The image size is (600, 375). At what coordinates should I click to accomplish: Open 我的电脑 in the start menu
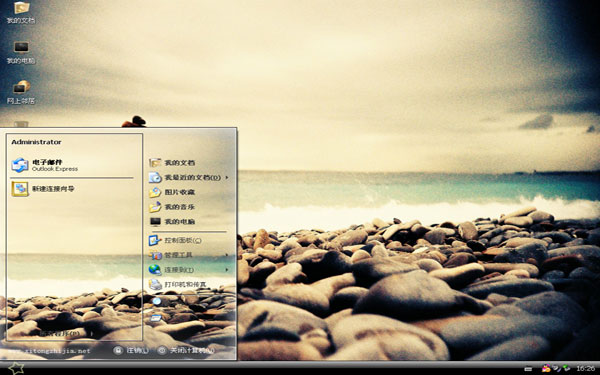coord(172,222)
